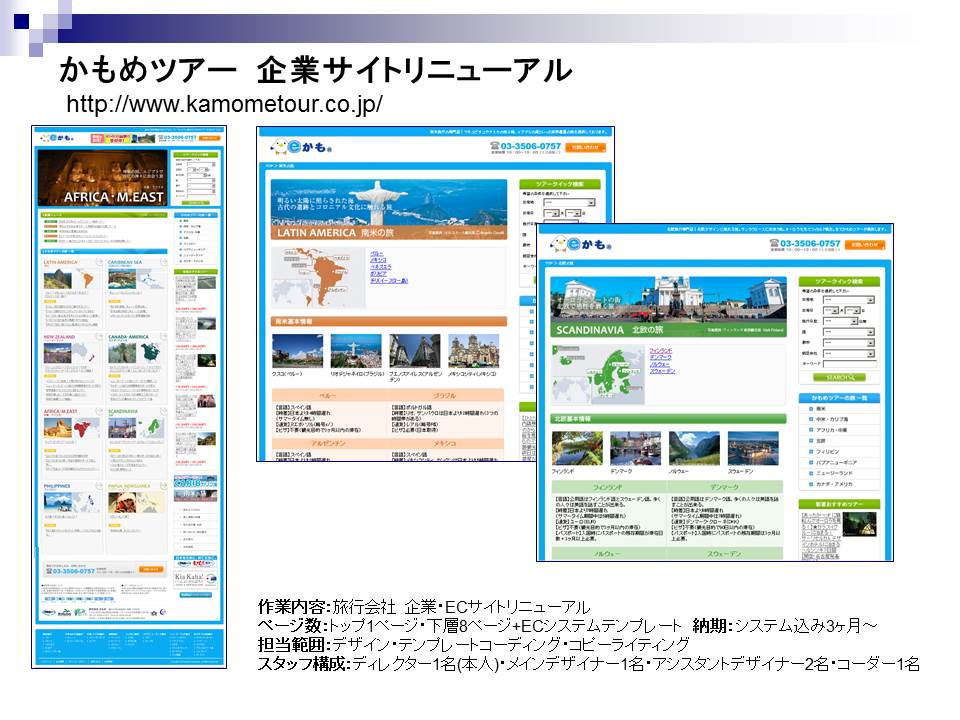Image resolution: width=960 pixels, height=720 pixels.
Task: Click the フィンランド link beside the Scandinavia map
Action: coord(660,351)
